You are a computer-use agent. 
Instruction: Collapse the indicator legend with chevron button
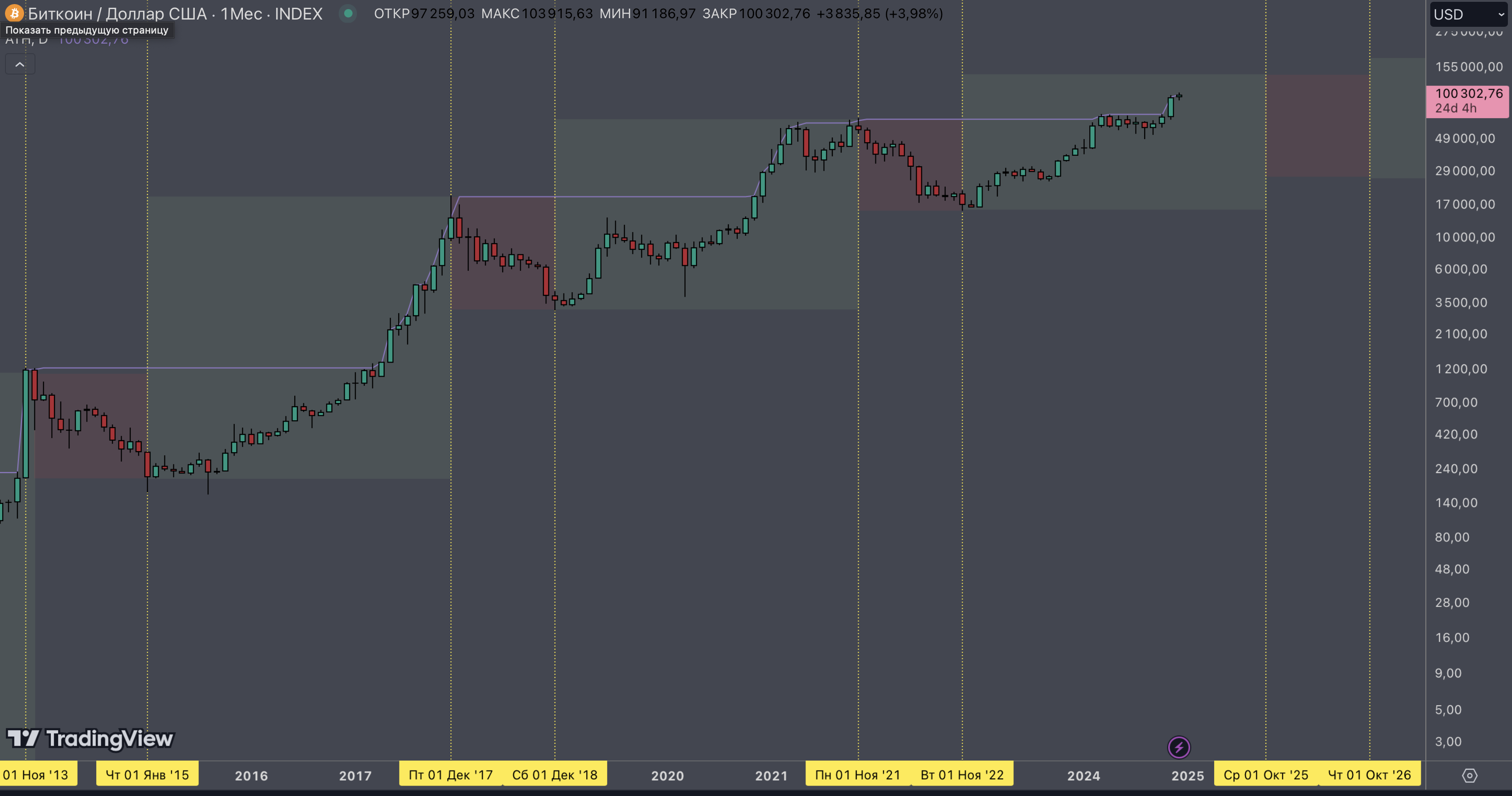pyautogui.click(x=20, y=64)
